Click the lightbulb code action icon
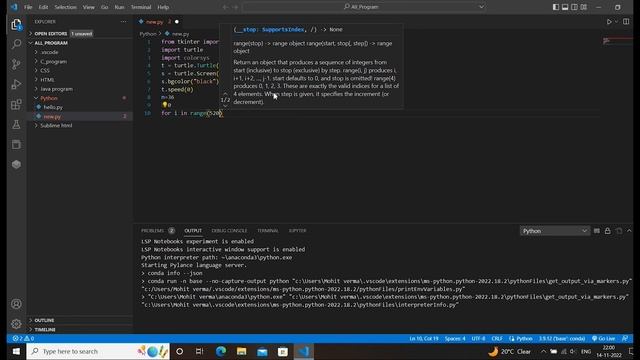This screenshot has width=640, height=360. (164, 105)
